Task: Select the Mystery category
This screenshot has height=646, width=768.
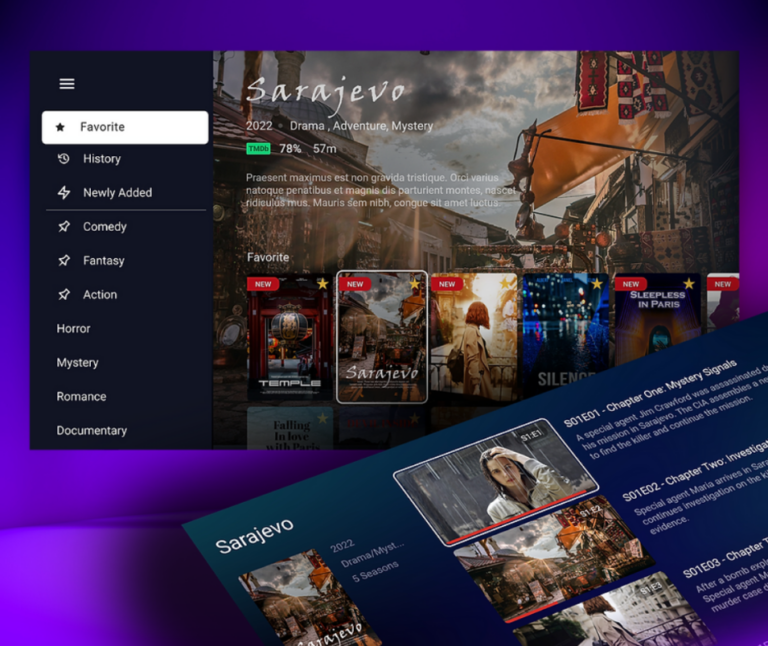Action: (x=77, y=363)
